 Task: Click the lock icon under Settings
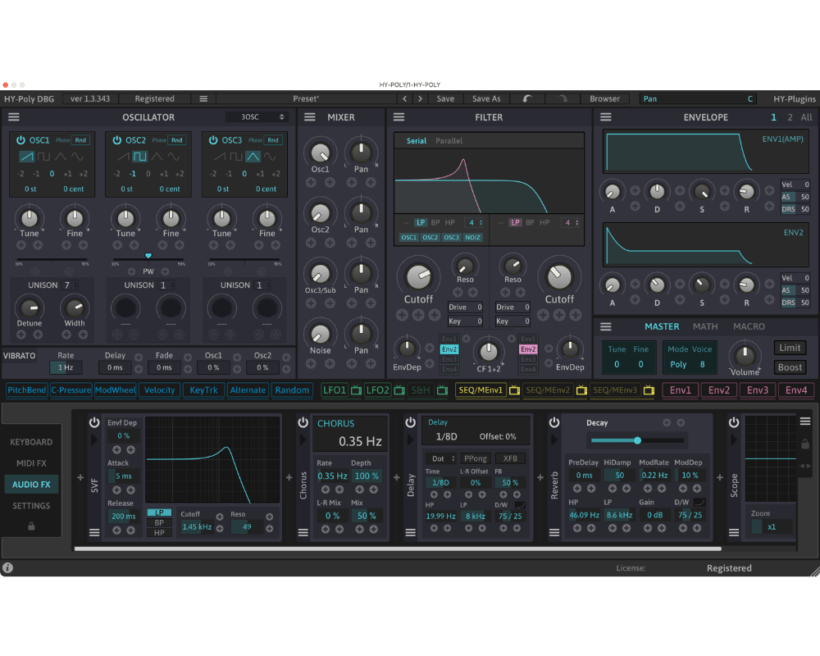(30, 526)
